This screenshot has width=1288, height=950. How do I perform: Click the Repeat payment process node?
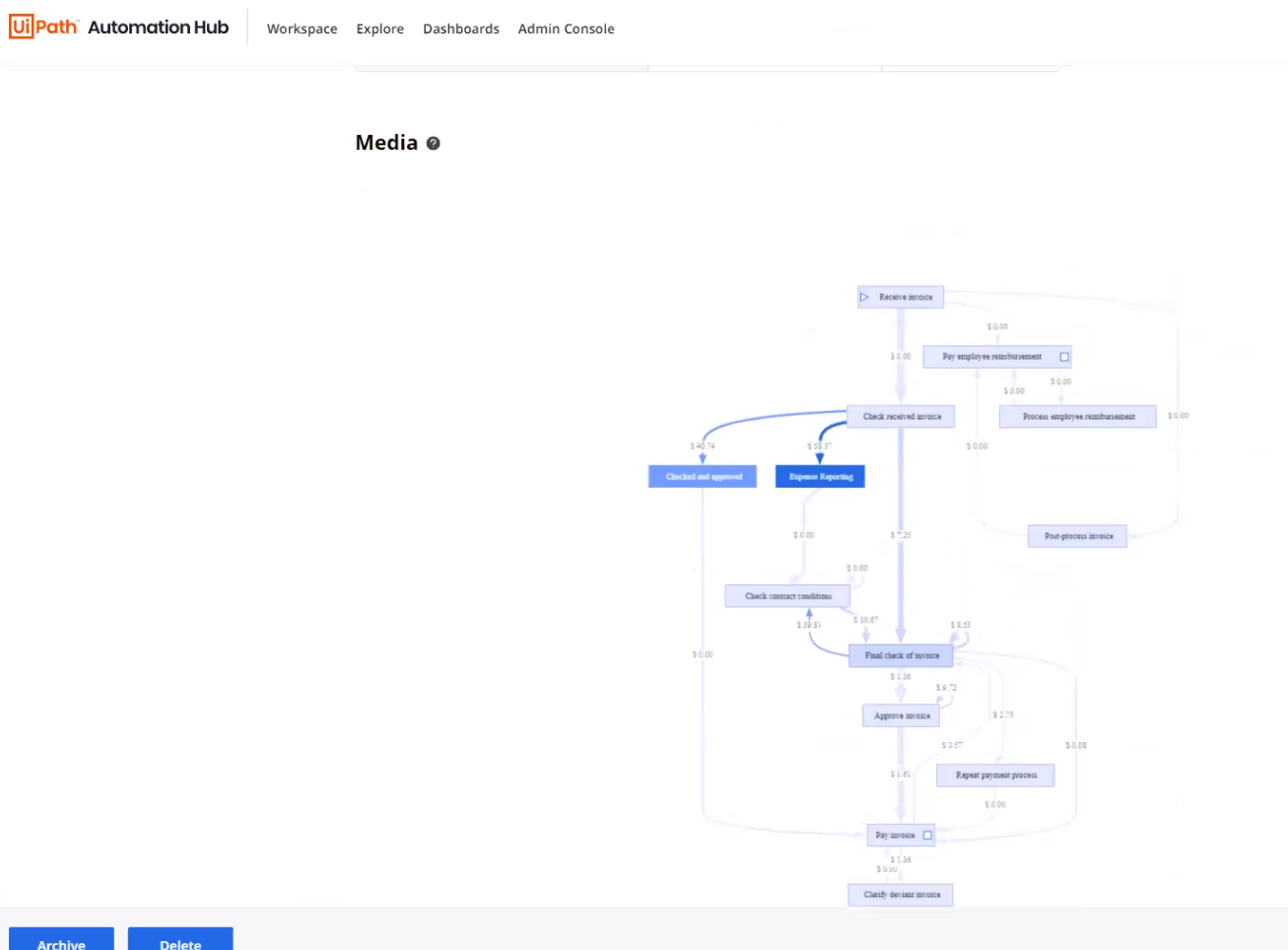click(995, 776)
